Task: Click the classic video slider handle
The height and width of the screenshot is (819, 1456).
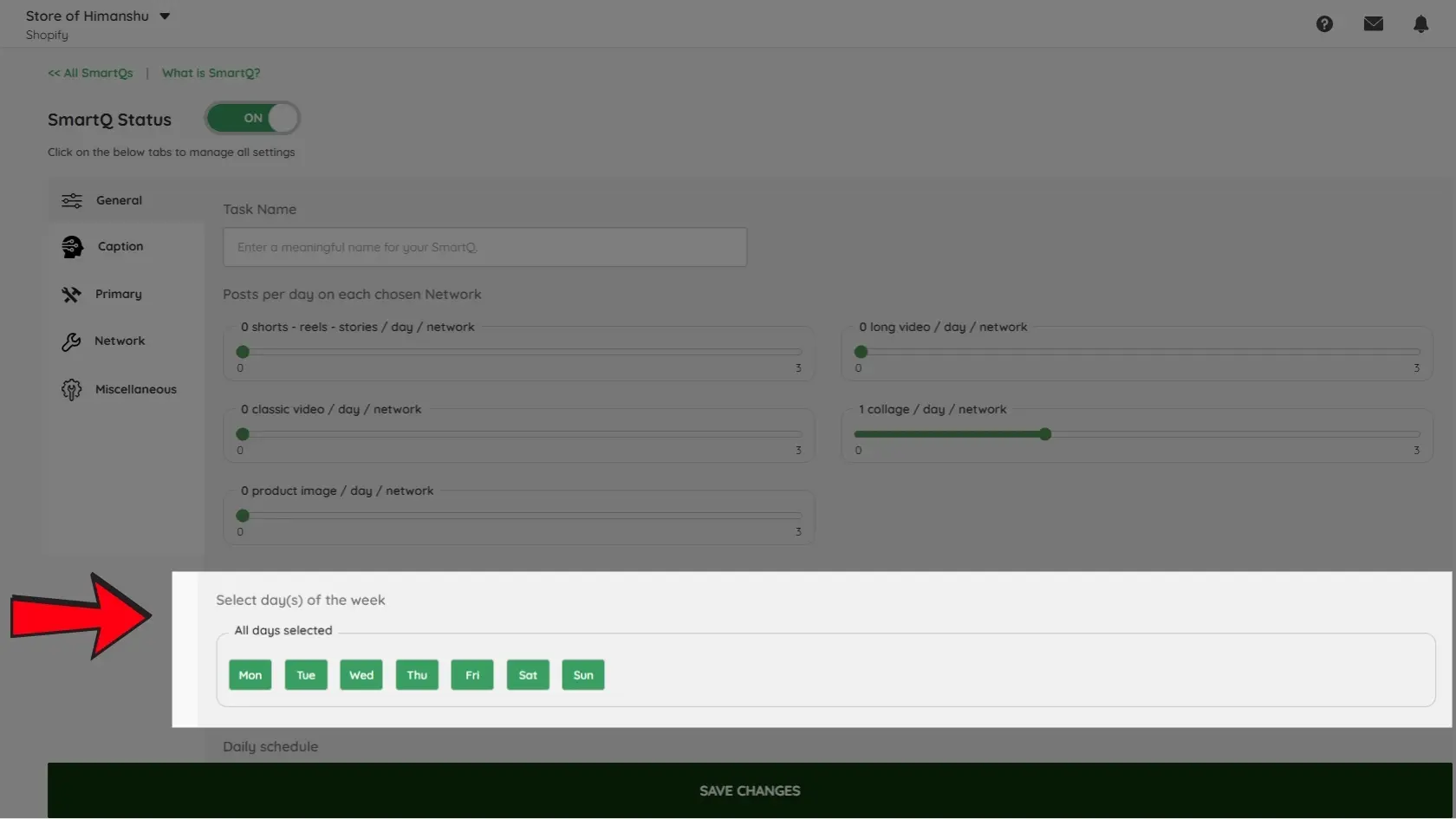Action: (x=243, y=434)
